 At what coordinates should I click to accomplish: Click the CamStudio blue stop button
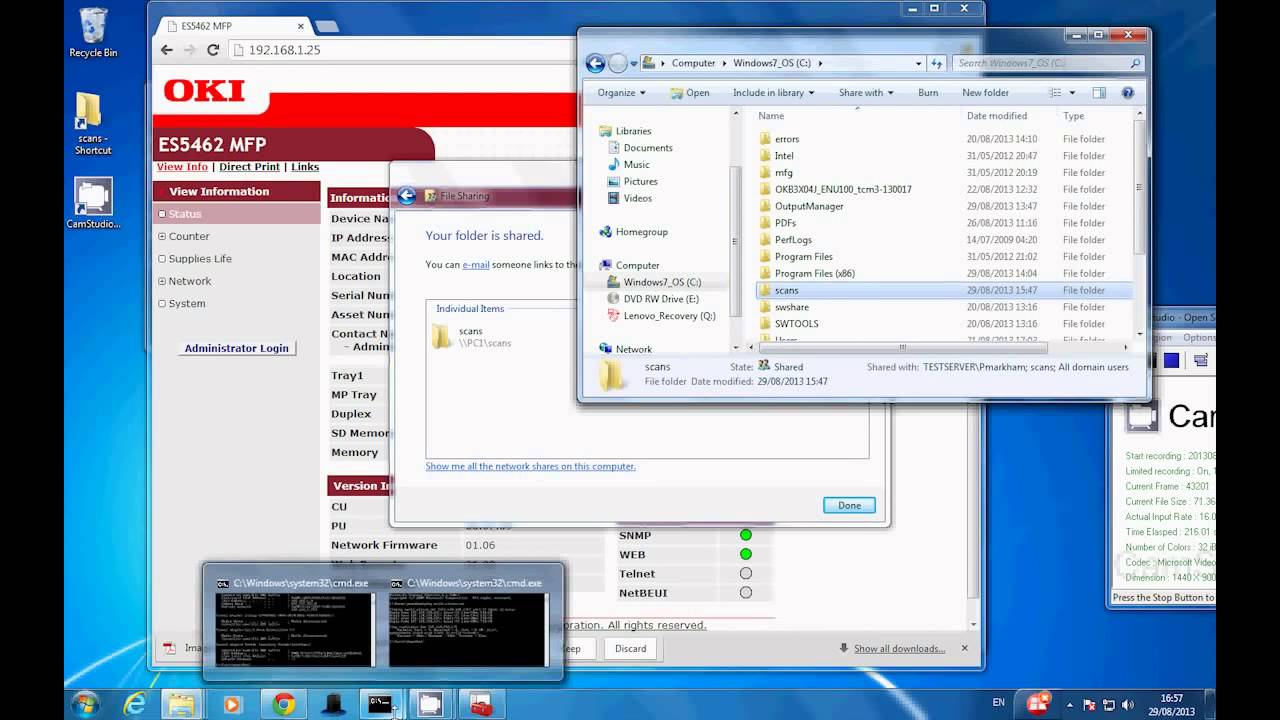click(1171, 360)
